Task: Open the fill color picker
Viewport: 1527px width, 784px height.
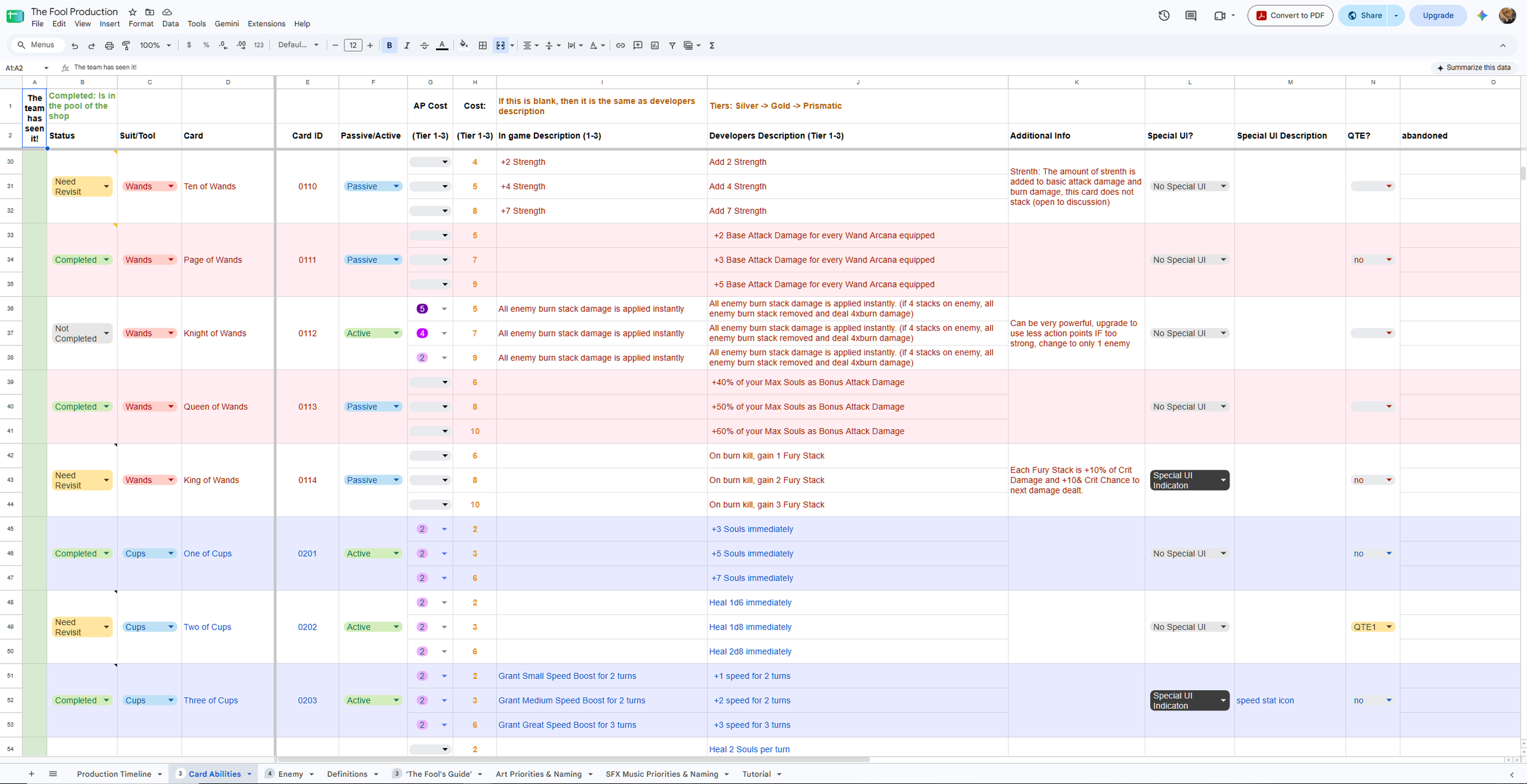Action: tap(464, 45)
